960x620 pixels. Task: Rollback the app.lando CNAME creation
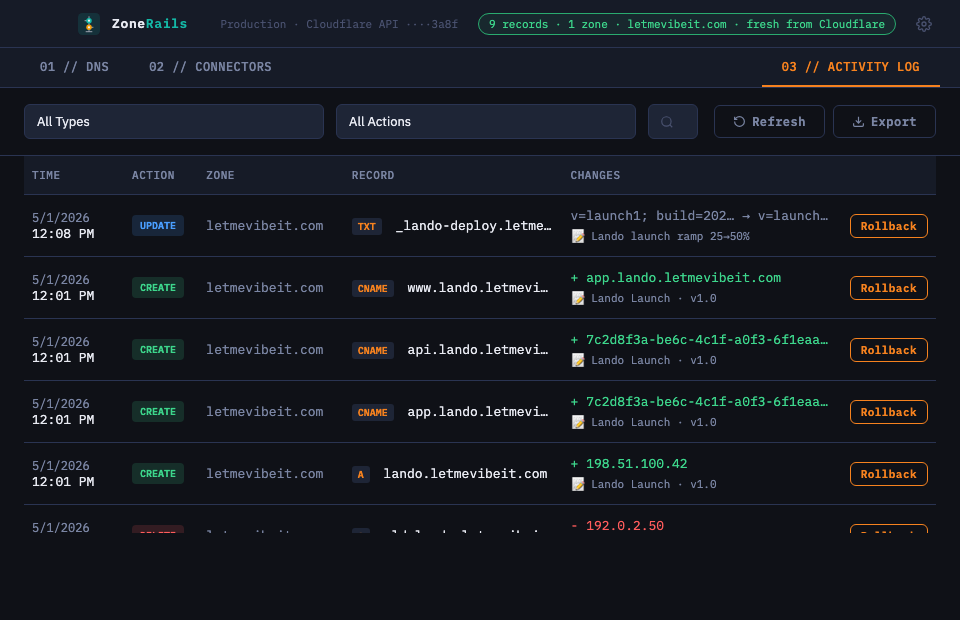pos(888,412)
